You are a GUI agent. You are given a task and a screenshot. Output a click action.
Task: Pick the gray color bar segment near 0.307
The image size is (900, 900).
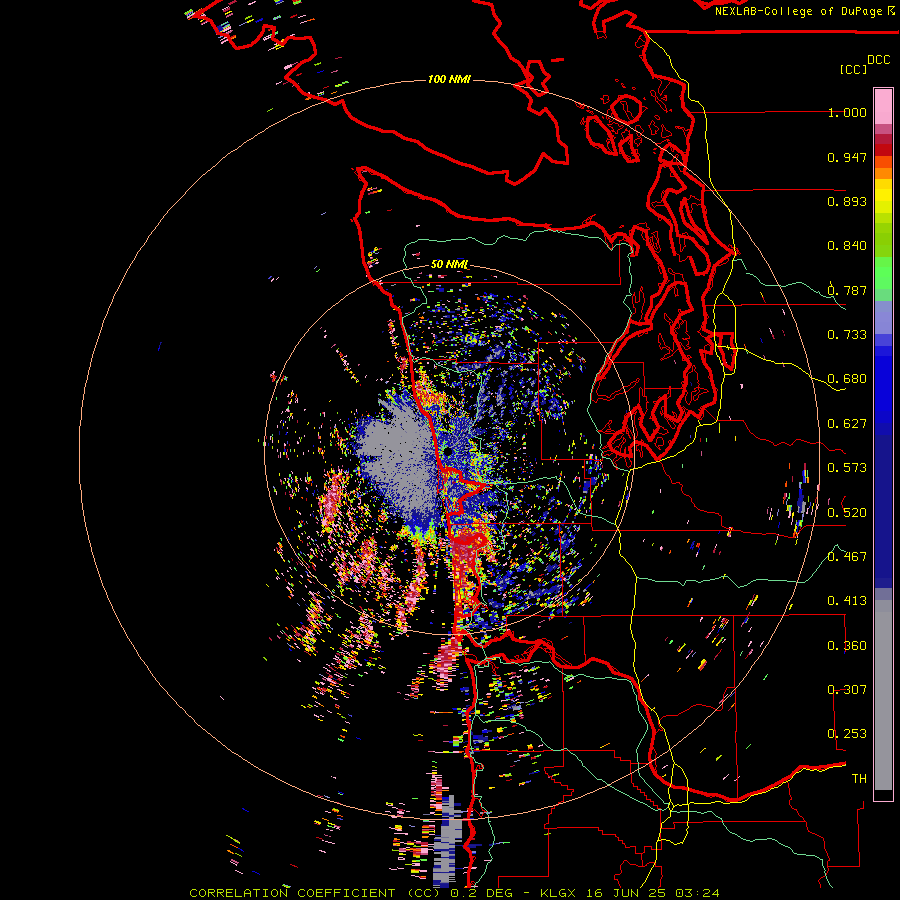tap(883, 695)
